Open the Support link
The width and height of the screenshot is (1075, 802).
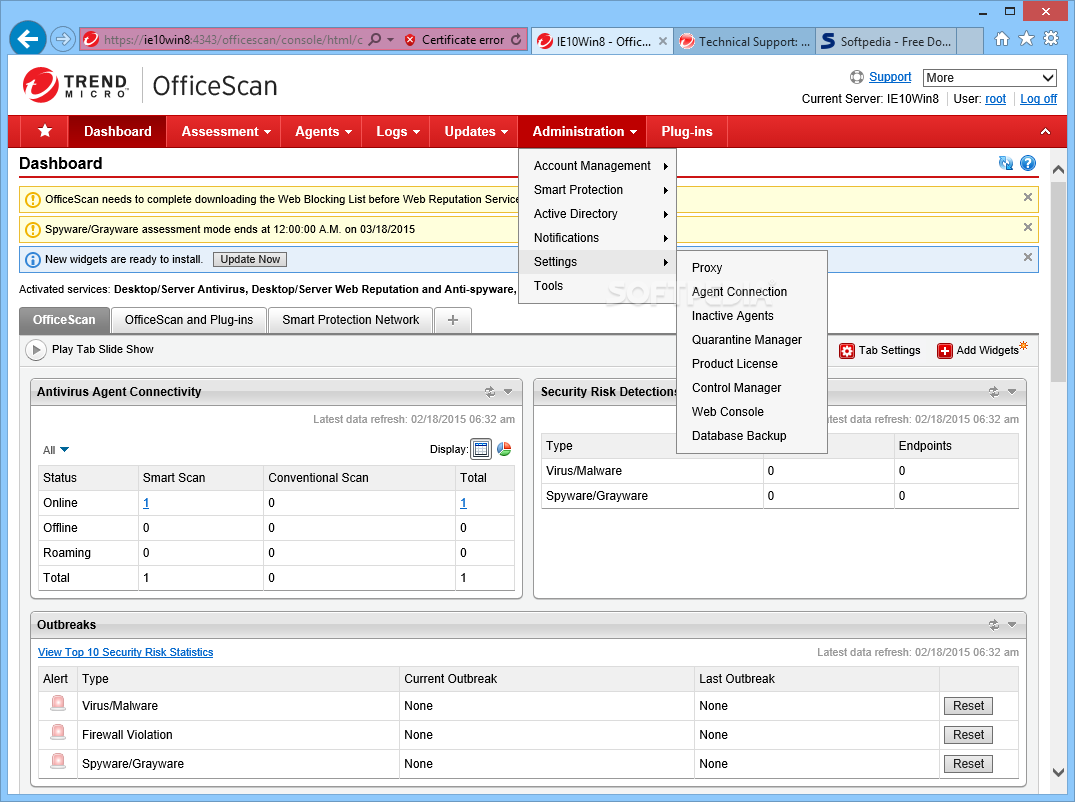coord(890,77)
